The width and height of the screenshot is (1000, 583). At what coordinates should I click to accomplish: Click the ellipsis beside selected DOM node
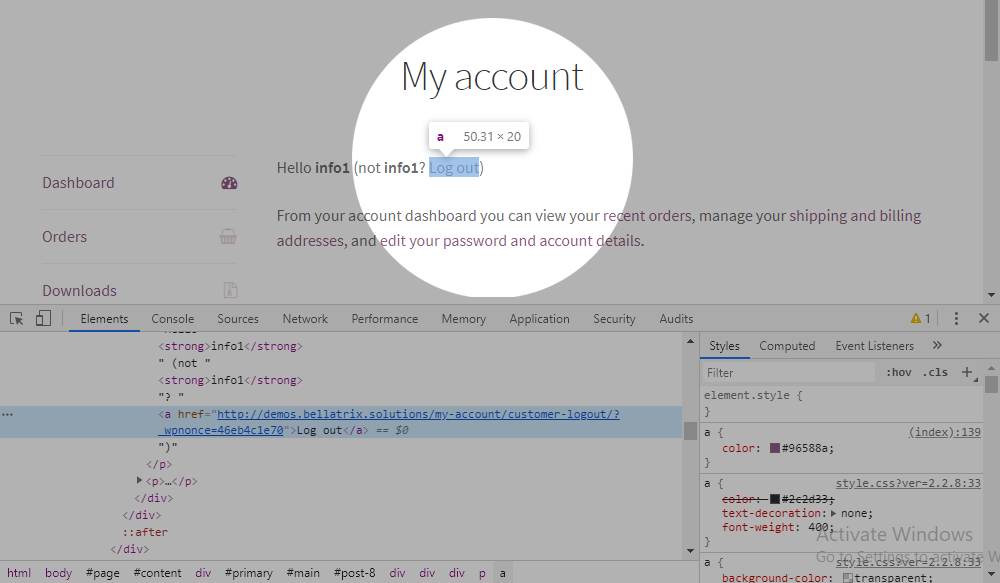(x=7, y=415)
